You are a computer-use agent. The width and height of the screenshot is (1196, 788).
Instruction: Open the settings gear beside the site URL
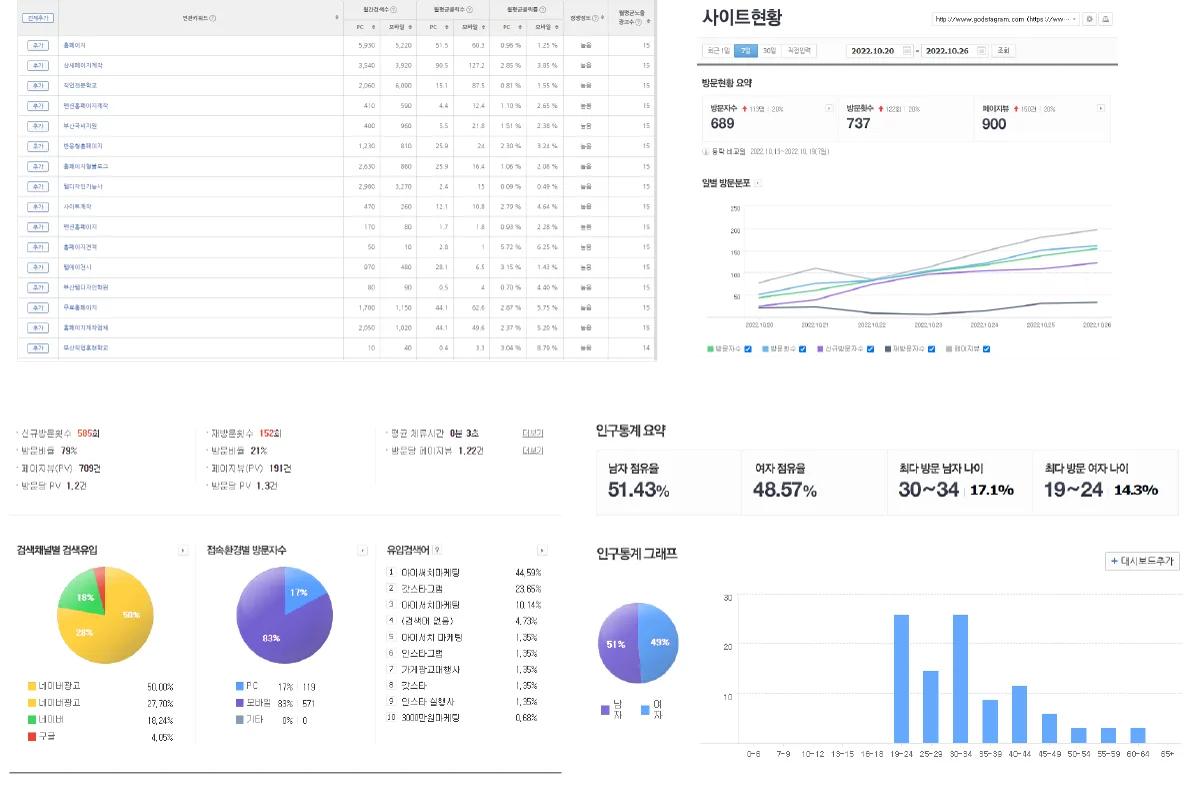click(x=1089, y=19)
